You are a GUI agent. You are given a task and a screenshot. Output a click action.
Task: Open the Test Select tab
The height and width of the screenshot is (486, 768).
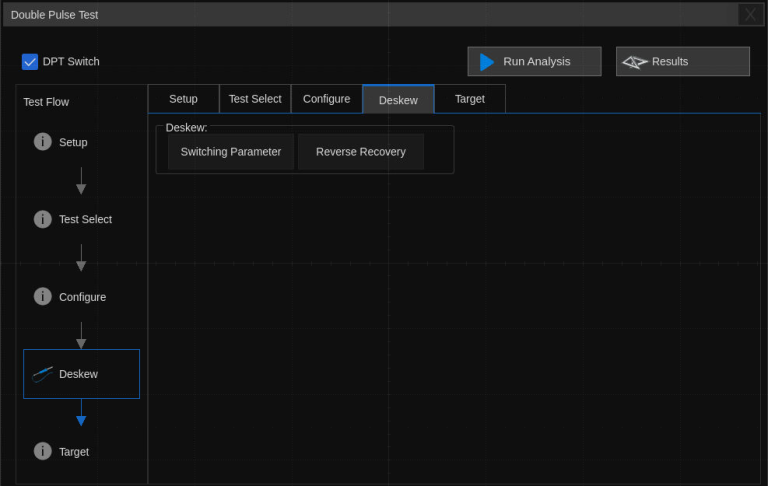pyautogui.click(x=255, y=99)
